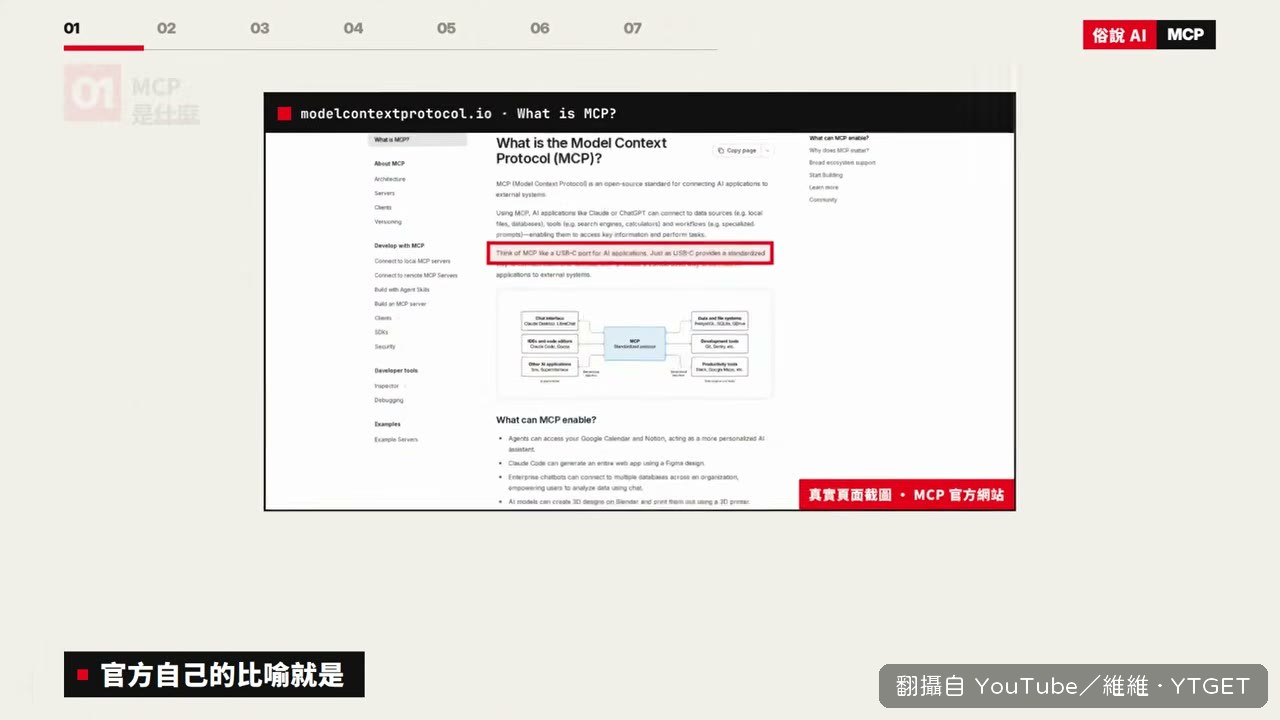Select chapter 06 in top progress bar

click(x=540, y=28)
